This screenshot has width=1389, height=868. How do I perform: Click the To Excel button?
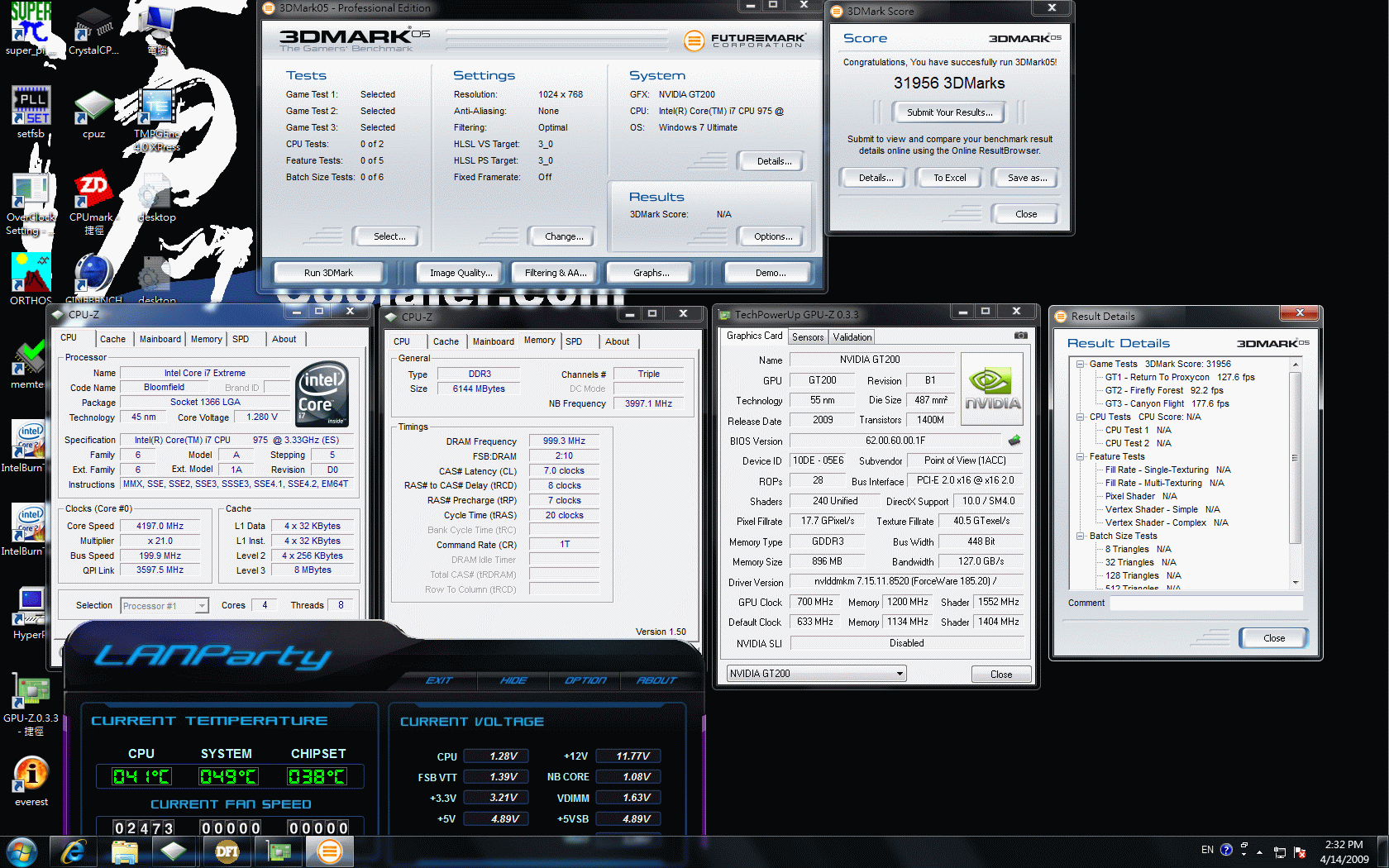950,178
